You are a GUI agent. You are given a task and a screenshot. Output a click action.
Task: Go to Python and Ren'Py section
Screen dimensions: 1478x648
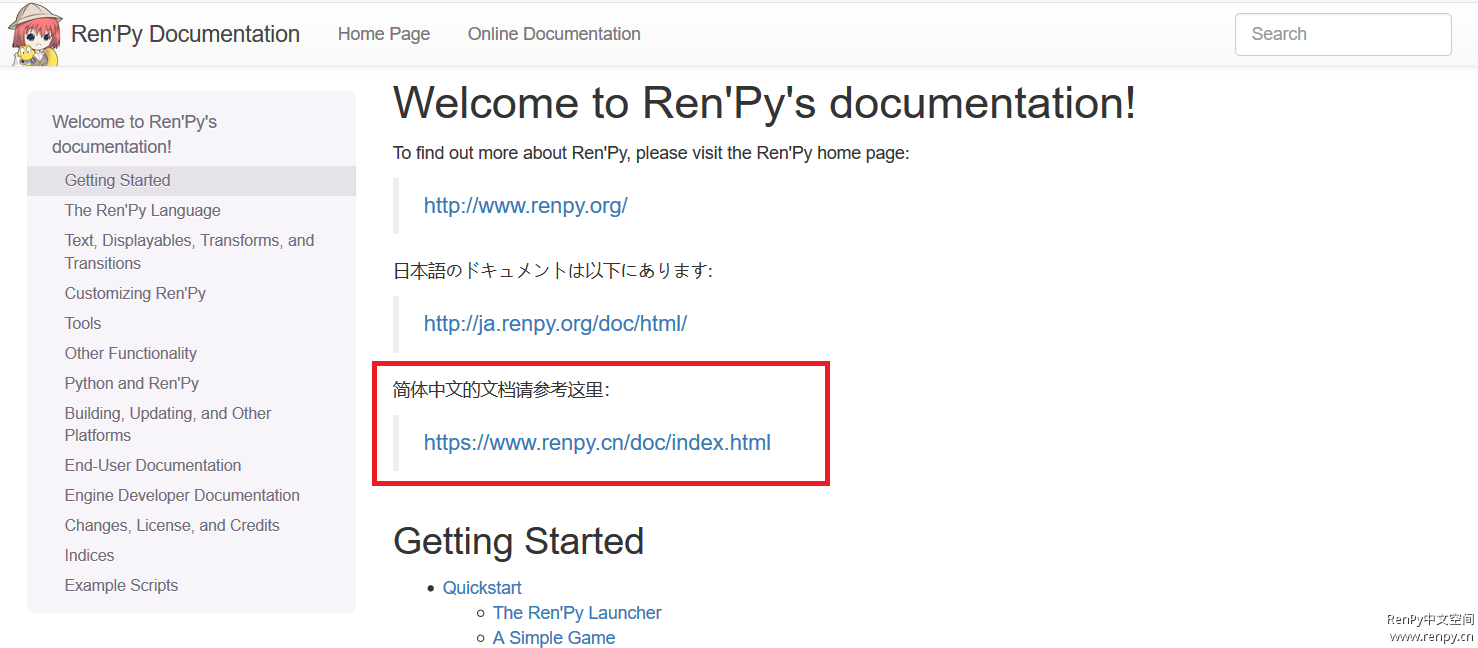tap(132, 384)
